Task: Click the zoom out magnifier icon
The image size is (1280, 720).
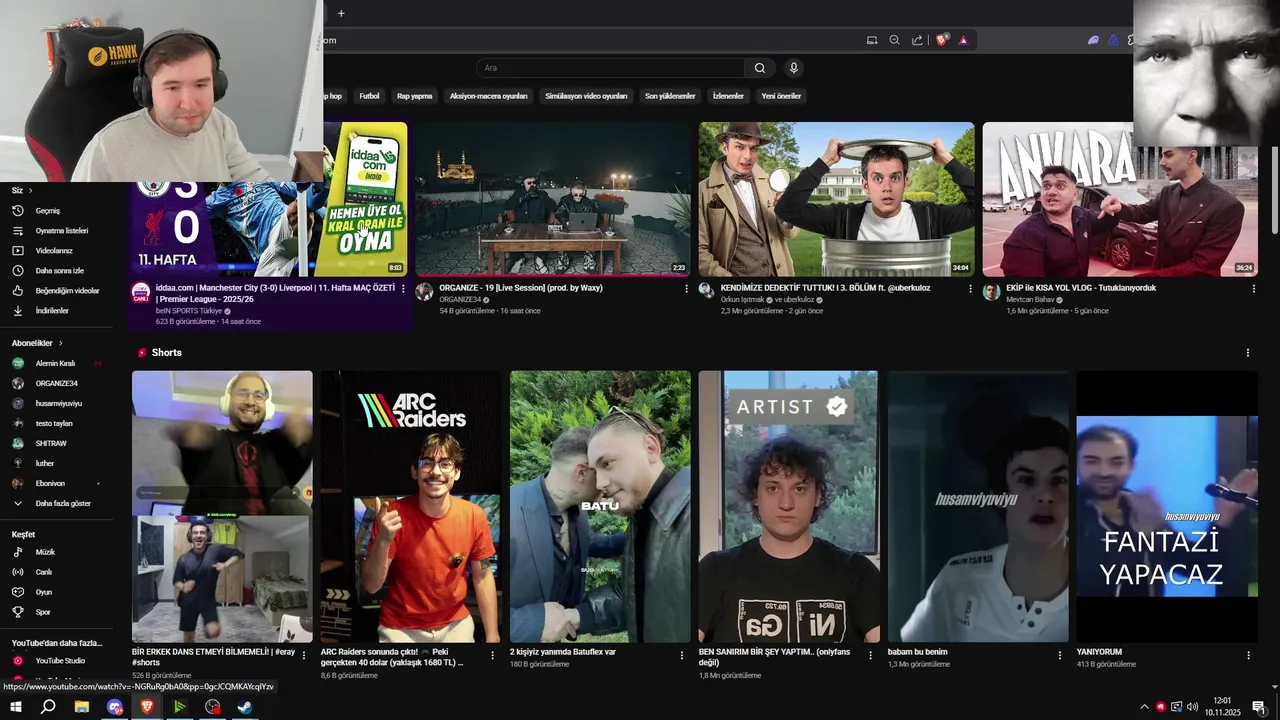Action: [x=894, y=40]
